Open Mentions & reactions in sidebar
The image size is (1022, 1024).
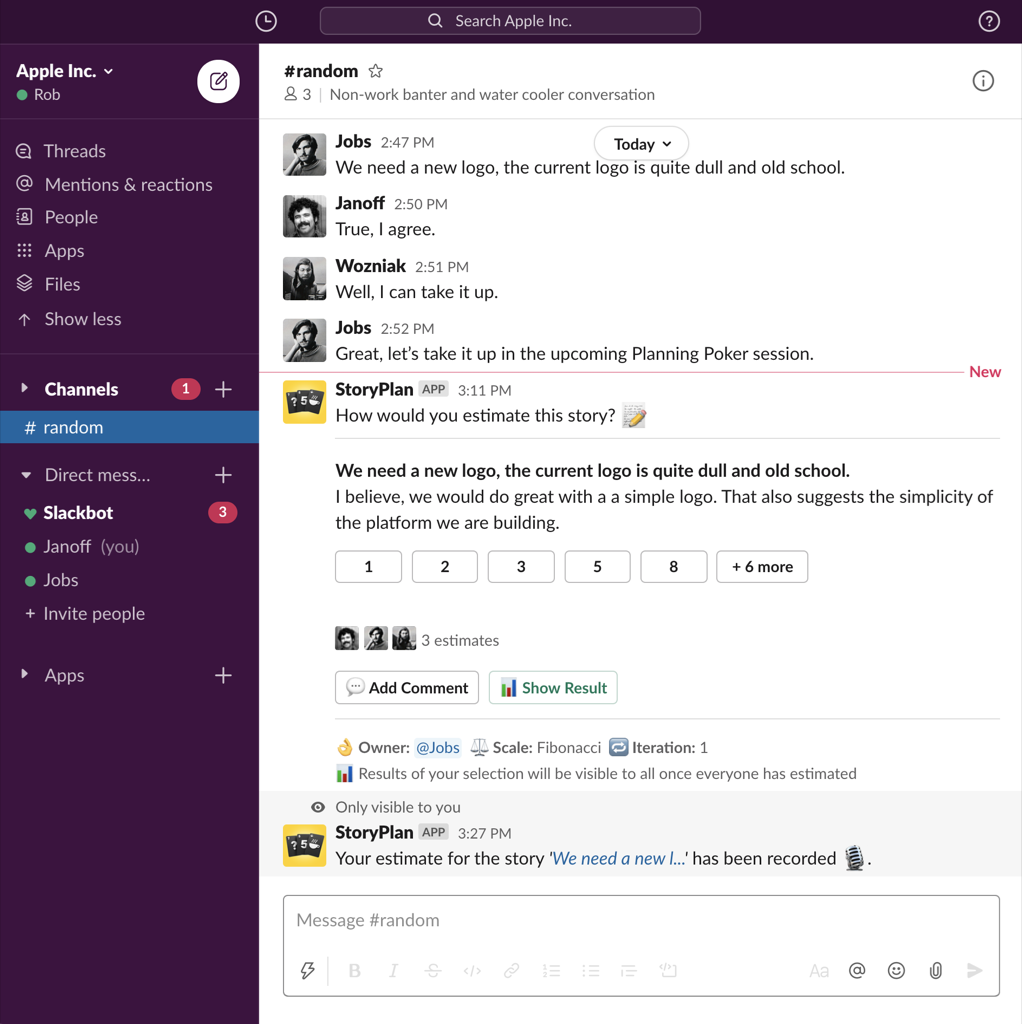128,184
